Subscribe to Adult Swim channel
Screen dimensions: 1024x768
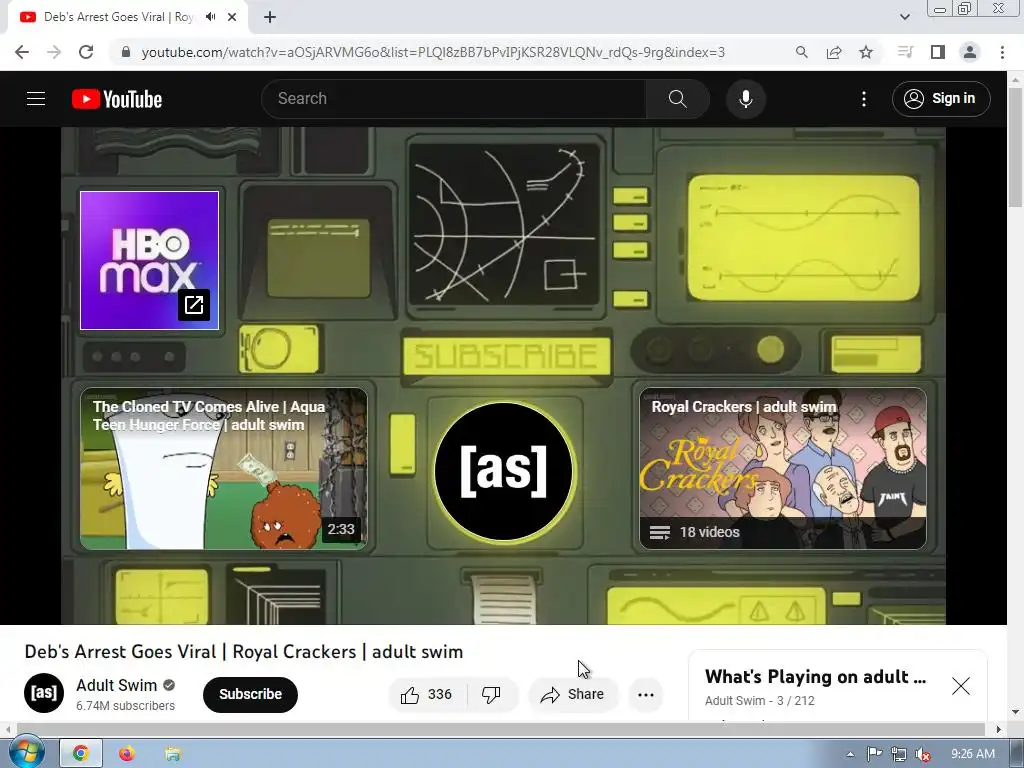pos(250,694)
